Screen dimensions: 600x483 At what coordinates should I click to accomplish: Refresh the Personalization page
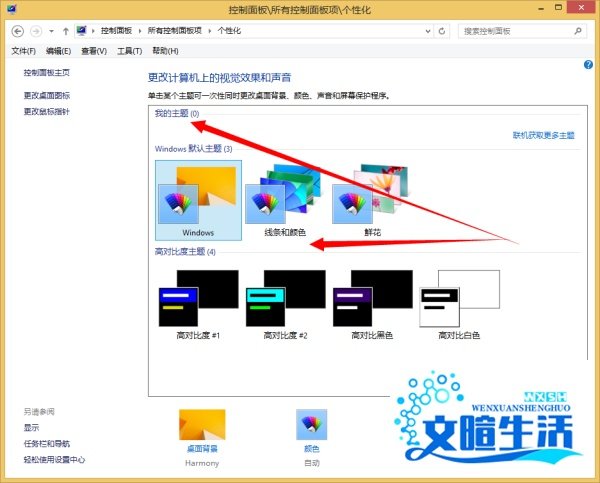(x=442, y=31)
